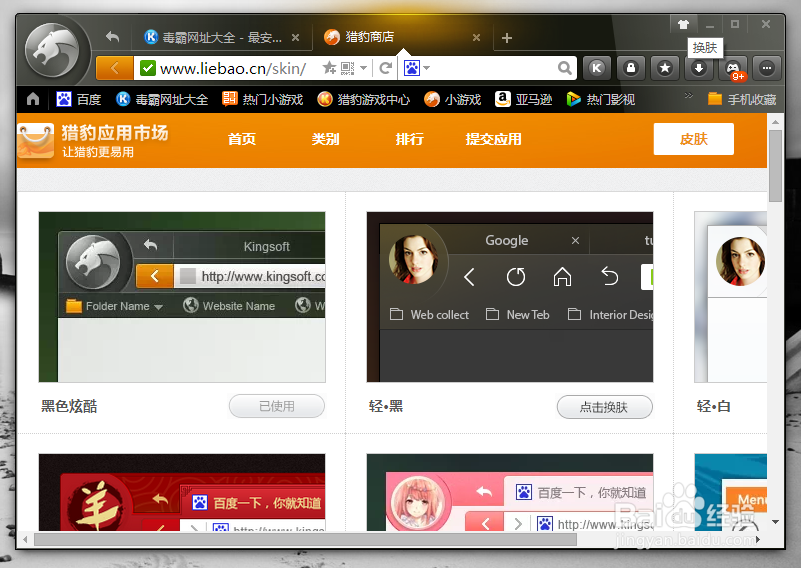Click the white 皮肤 button
Viewport: 801px width, 568px height.
(694, 139)
